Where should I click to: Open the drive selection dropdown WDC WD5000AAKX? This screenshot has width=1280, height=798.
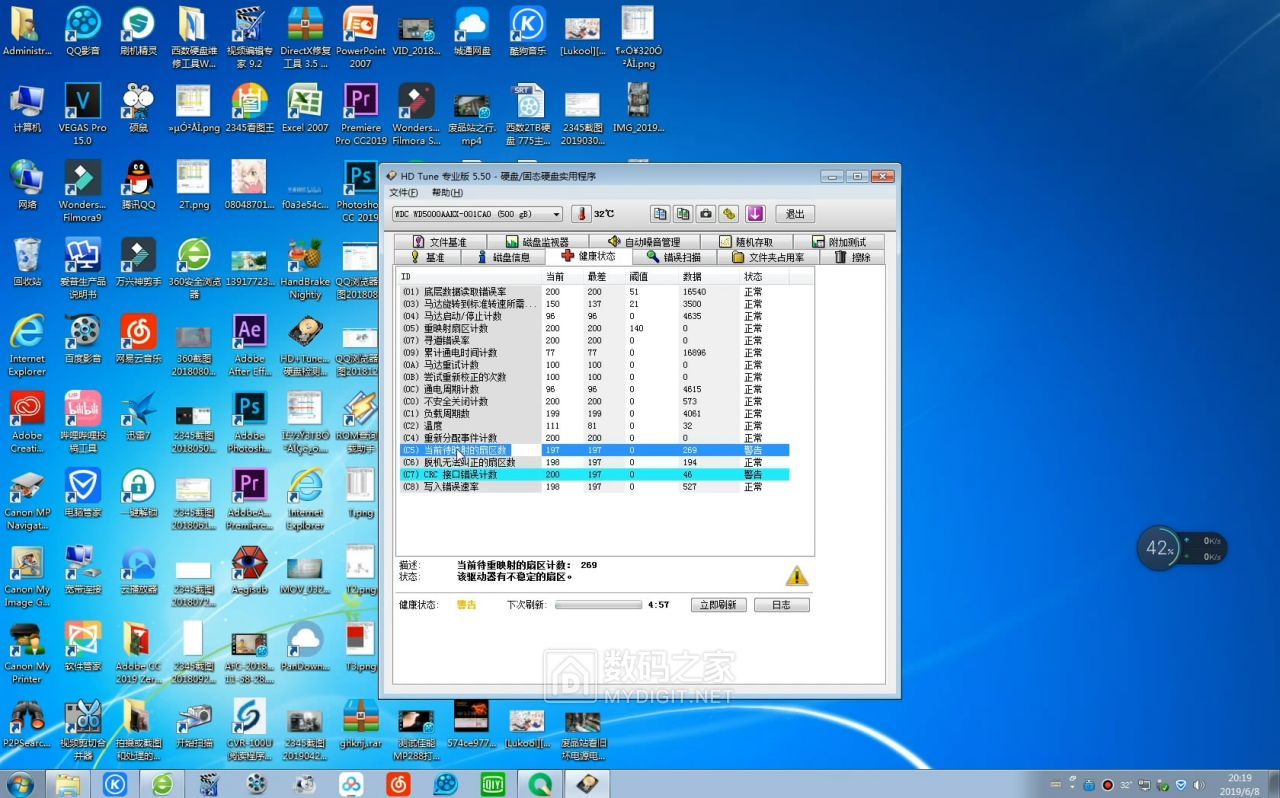pyautogui.click(x=477, y=214)
